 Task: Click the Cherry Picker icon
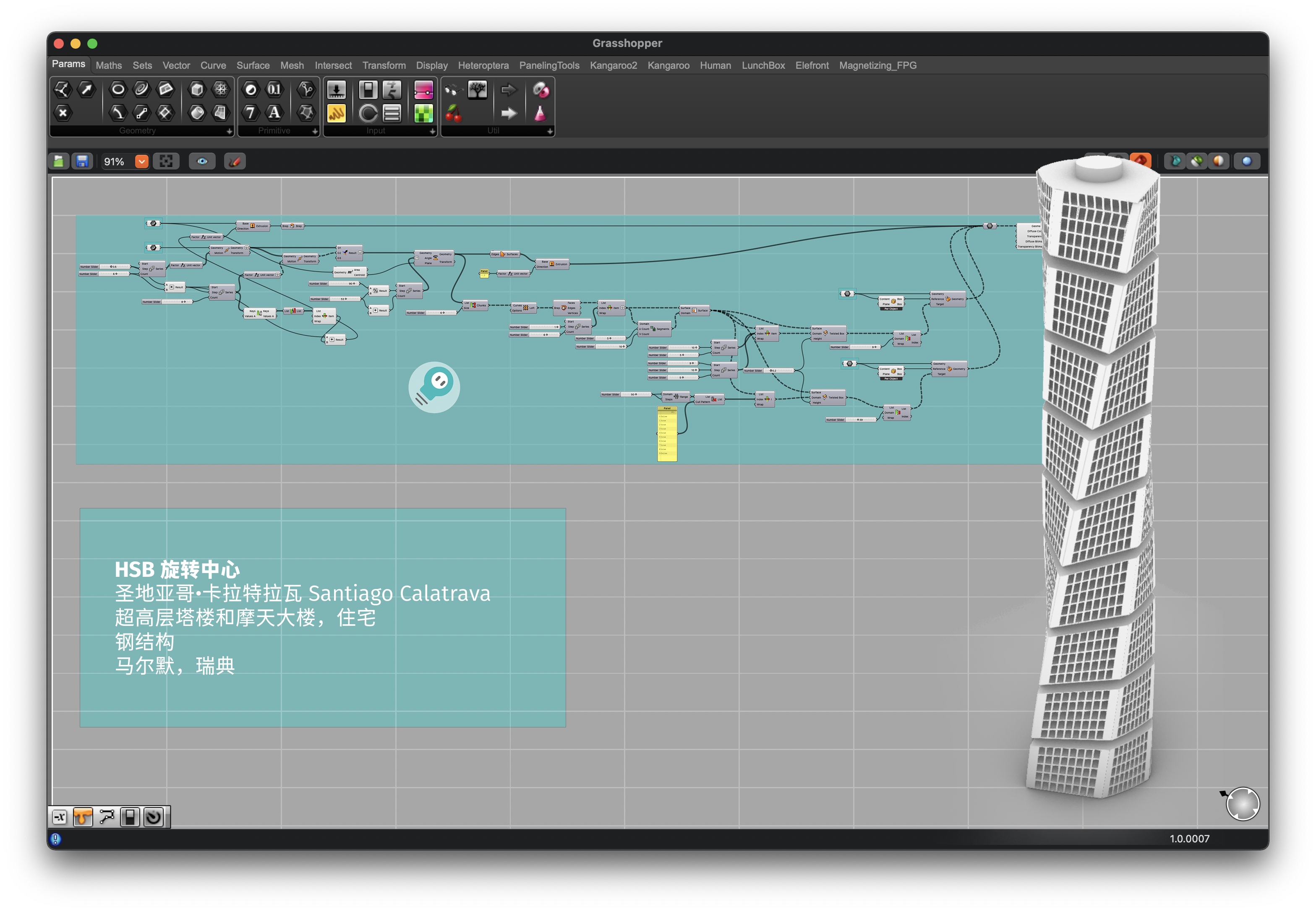453,113
